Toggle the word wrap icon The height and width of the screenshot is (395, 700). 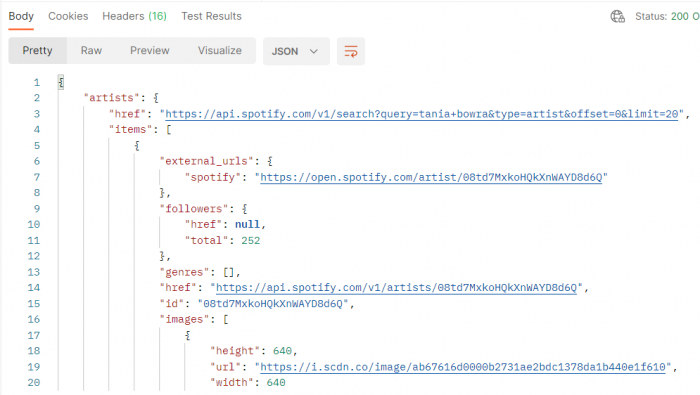[x=351, y=51]
